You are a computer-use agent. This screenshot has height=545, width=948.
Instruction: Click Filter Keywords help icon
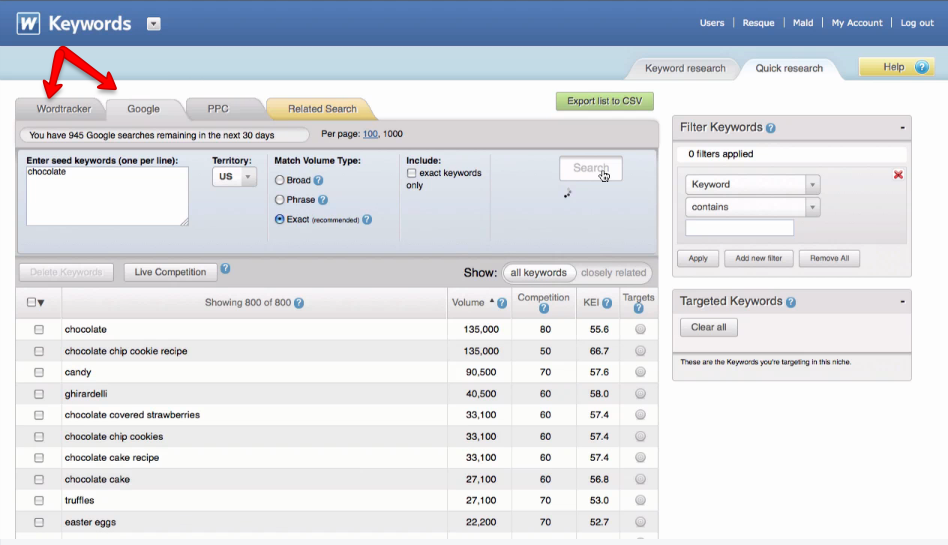771,128
